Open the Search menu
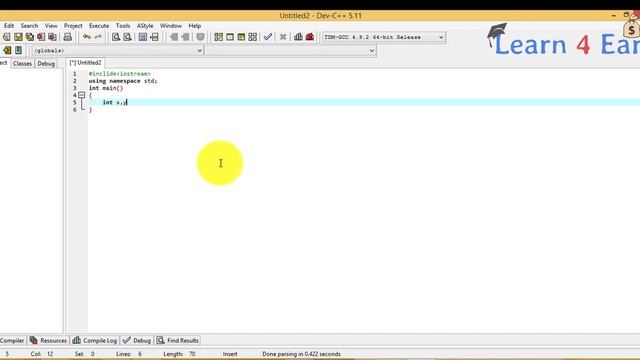The width and height of the screenshot is (640, 360). pyautogui.click(x=29, y=26)
